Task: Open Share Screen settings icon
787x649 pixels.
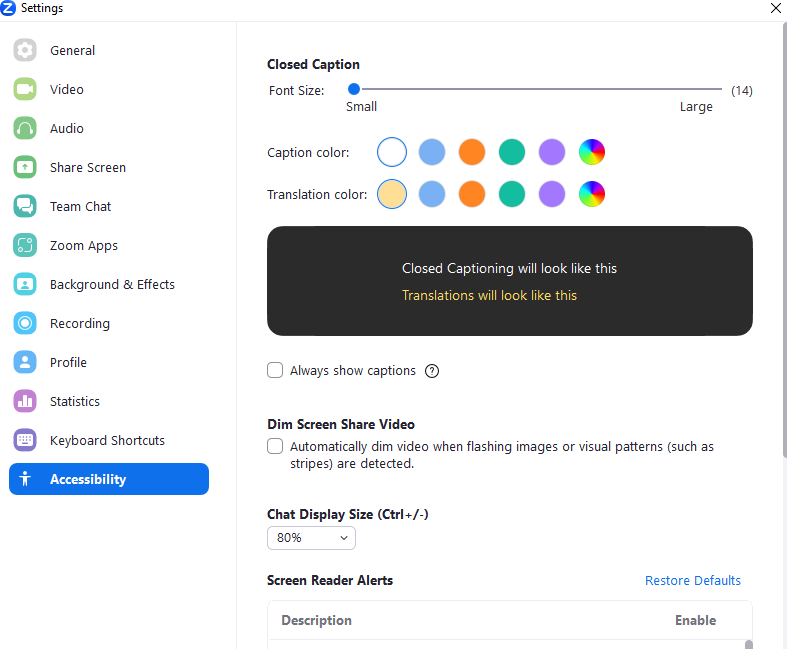Action: (25, 168)
